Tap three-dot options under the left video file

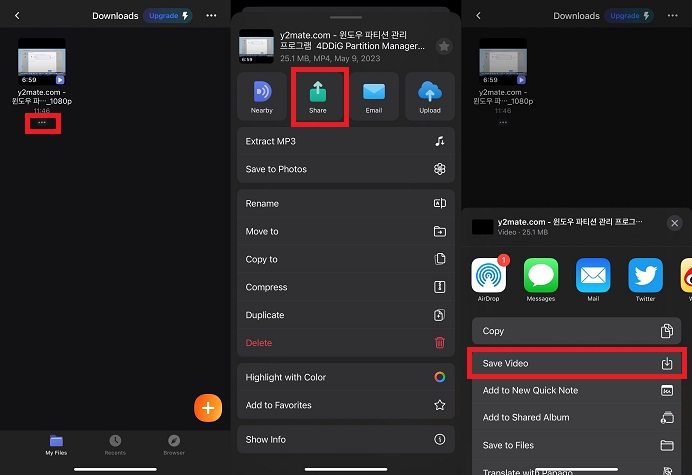point(42,123)
